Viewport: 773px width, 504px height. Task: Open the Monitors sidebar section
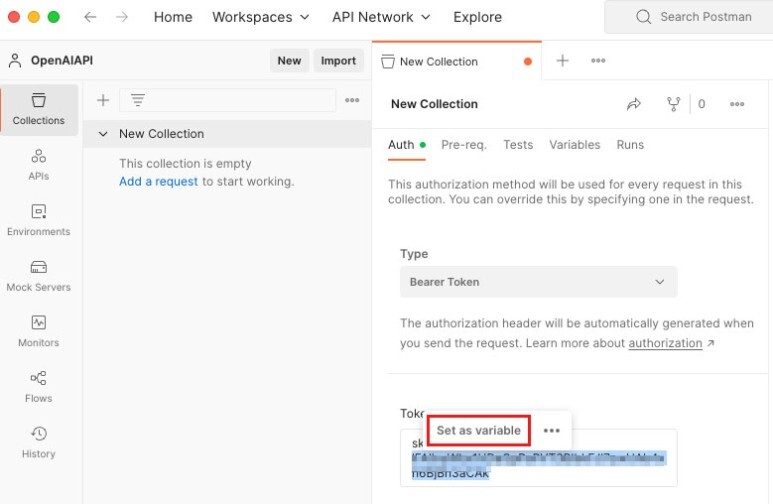38,331
